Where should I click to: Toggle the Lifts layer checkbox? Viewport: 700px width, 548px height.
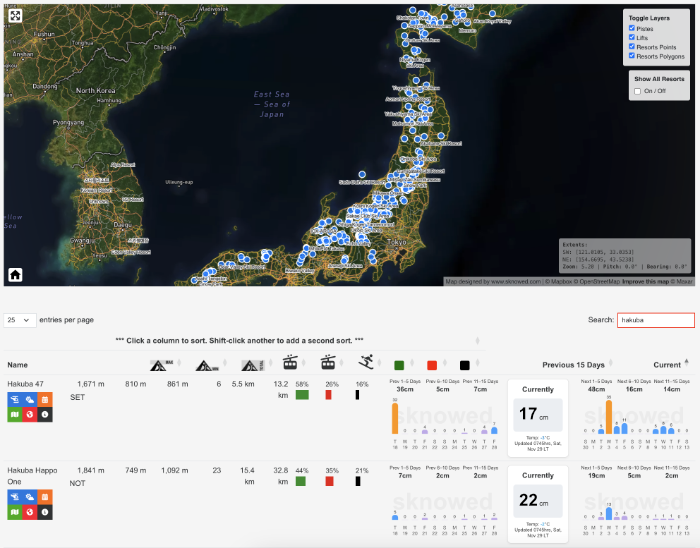click(x=632, y=38)
